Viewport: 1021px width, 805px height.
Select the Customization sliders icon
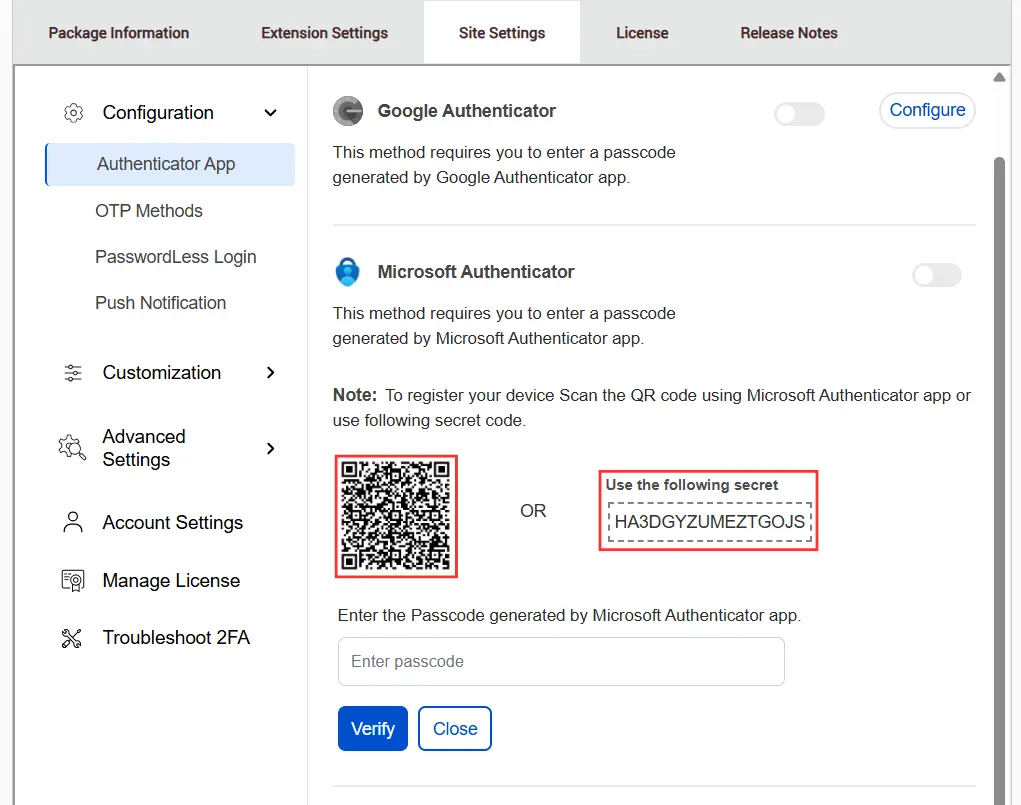pos(72,372)
